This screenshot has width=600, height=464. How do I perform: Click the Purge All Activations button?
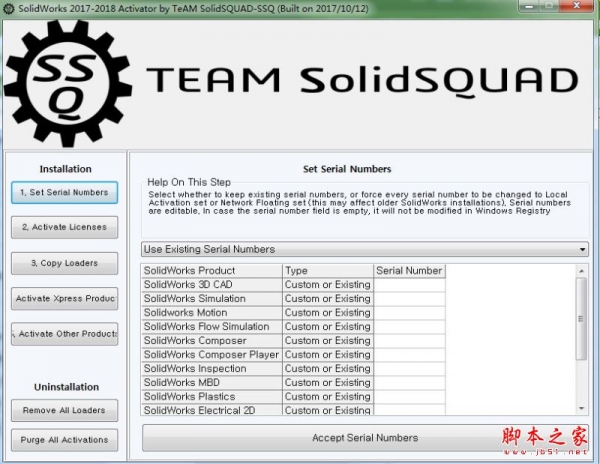(64, 440)
